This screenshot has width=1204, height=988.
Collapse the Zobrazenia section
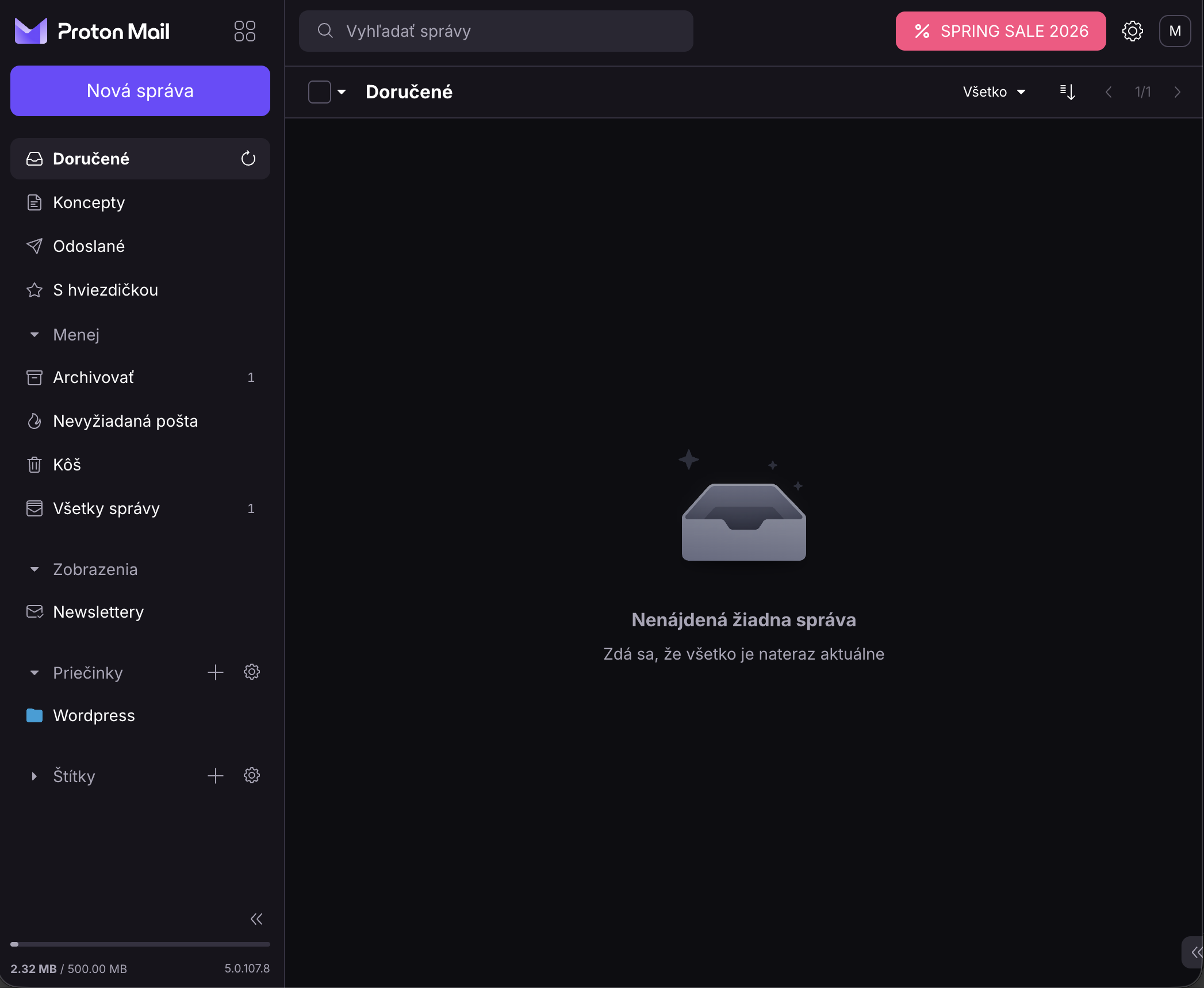[x=34, y=569]
